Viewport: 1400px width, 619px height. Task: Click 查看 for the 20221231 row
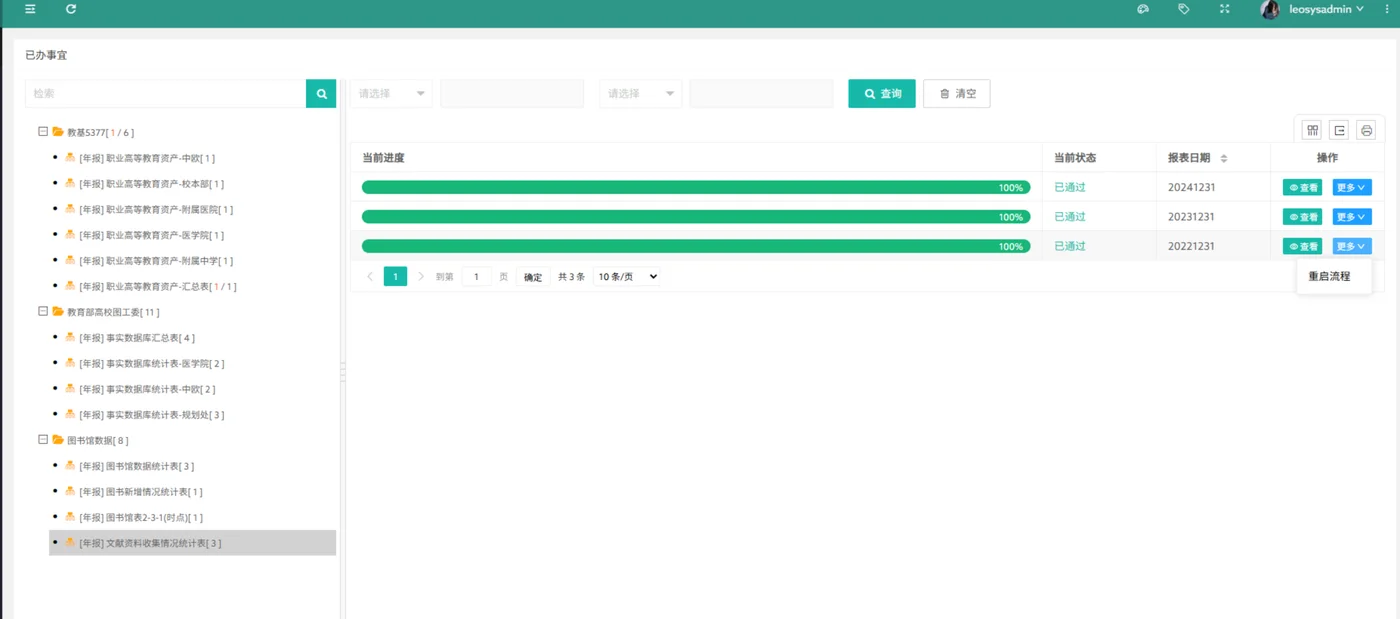tap(1302, 246)
